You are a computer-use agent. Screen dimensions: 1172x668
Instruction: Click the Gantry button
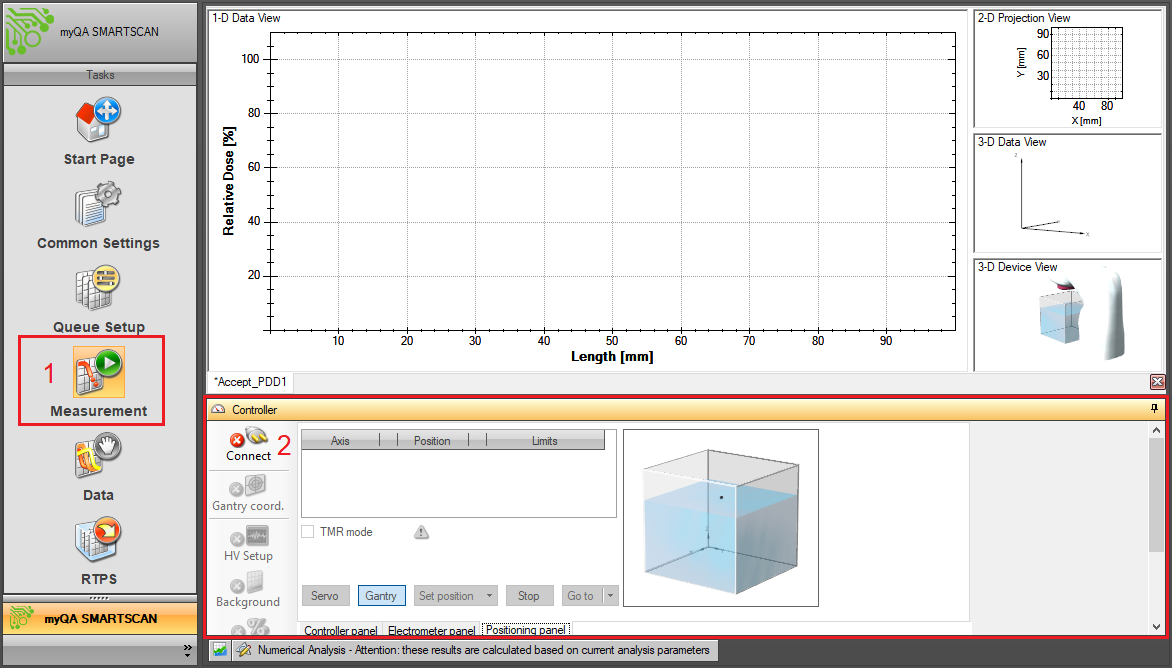pyautogui.click(x=381, y=596)
